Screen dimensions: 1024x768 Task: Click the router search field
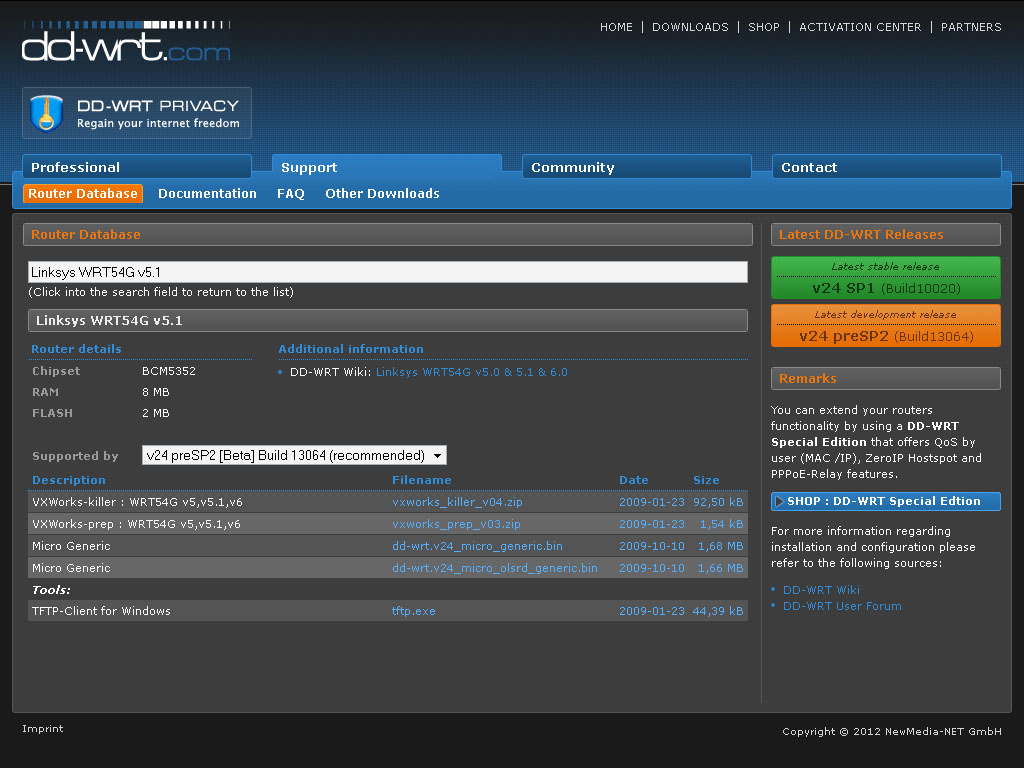point(388,272)
